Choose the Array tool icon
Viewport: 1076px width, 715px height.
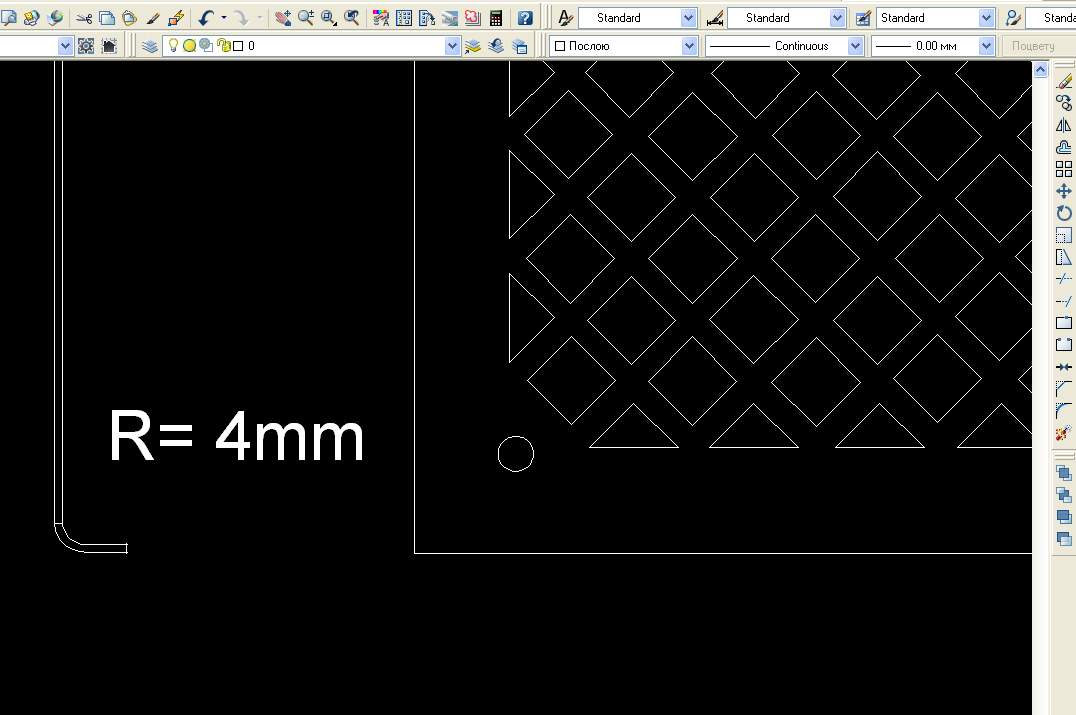(x=1063, y=169)
